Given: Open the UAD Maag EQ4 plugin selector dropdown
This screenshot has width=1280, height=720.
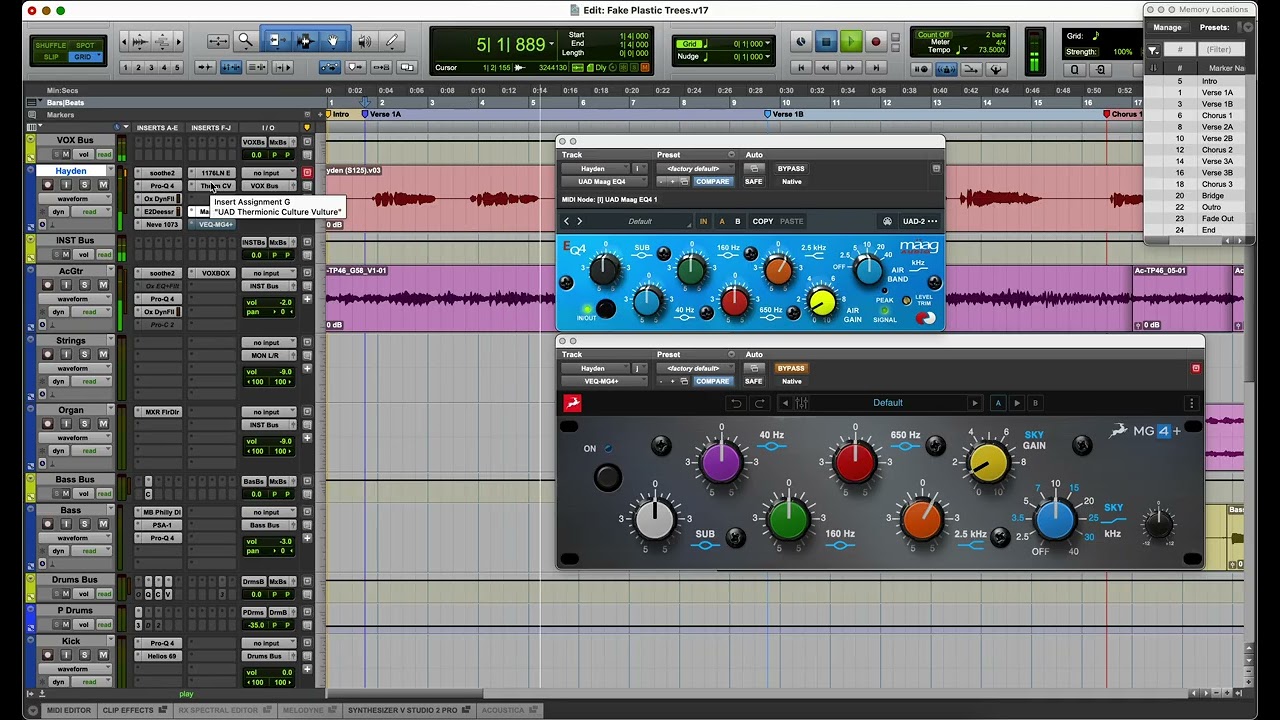Looking at the screenshot, I should [x=603, y=181].
